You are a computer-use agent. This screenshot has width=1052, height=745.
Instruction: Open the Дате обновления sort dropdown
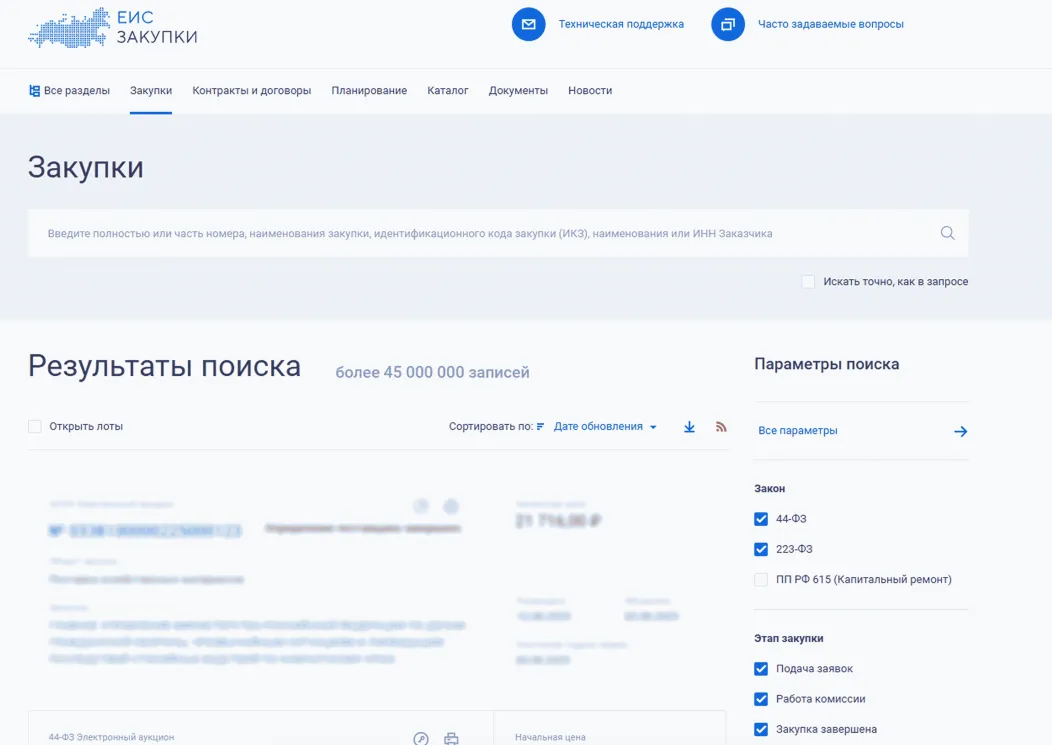pos(605,427)
